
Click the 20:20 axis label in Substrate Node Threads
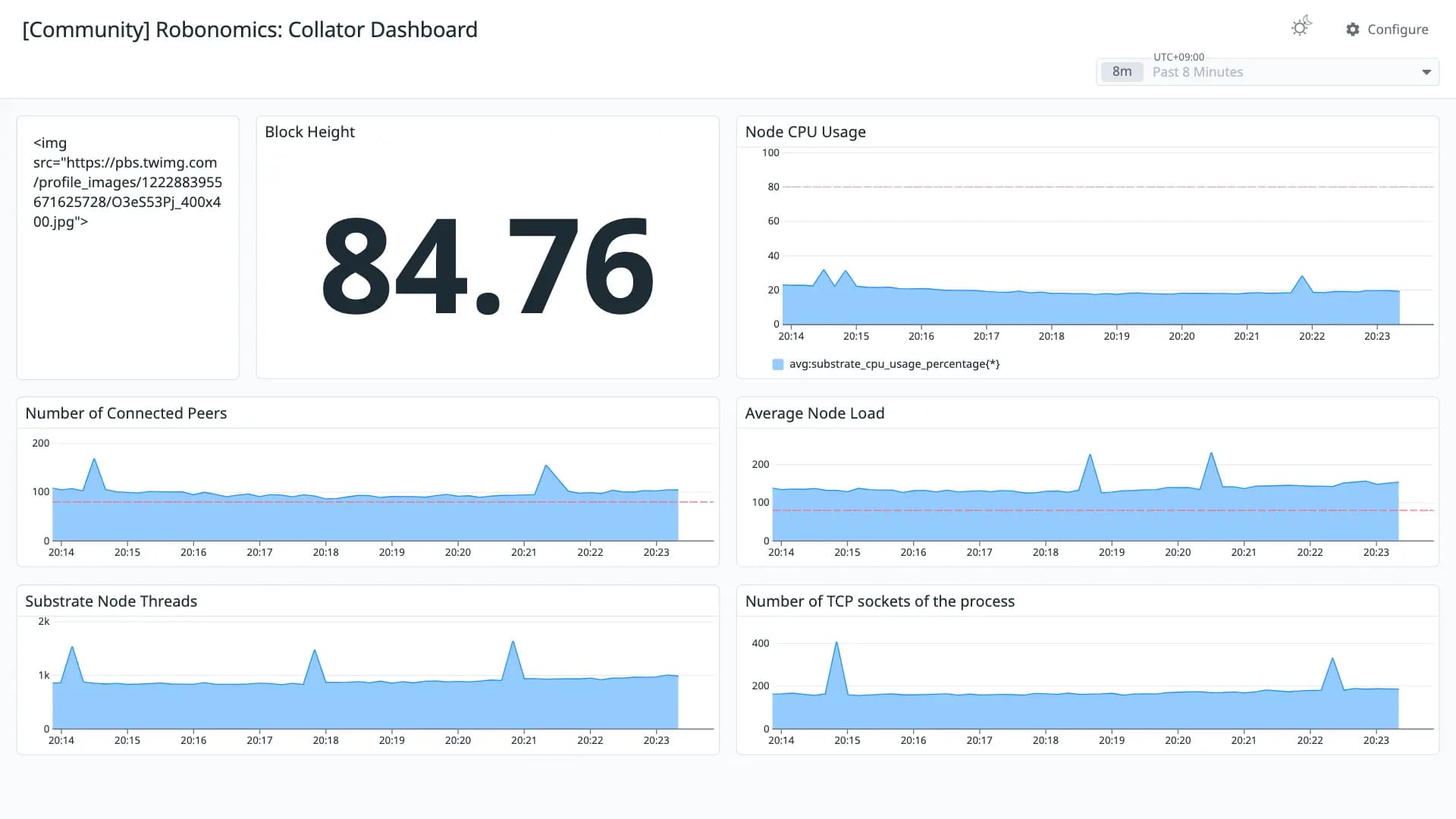point(458,740)
